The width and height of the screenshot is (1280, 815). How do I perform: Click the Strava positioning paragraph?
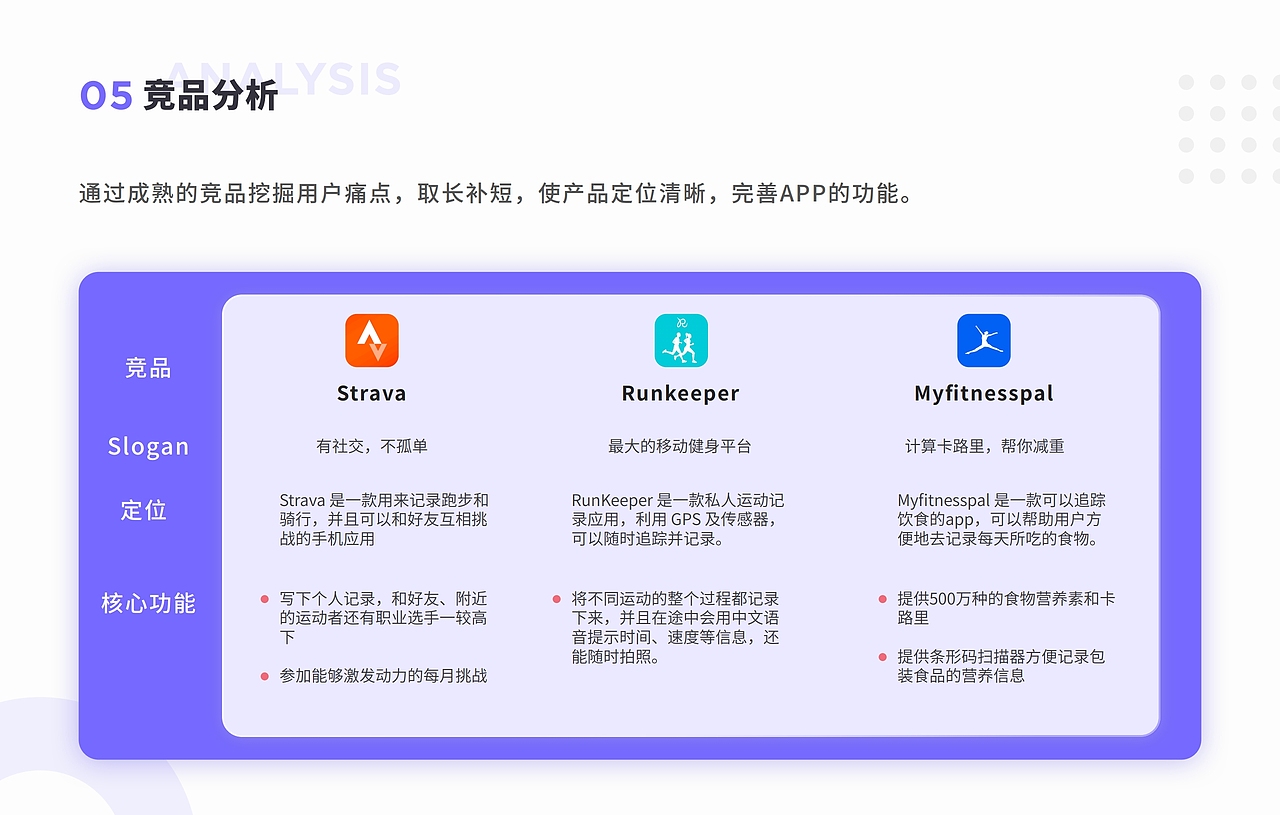384,519
